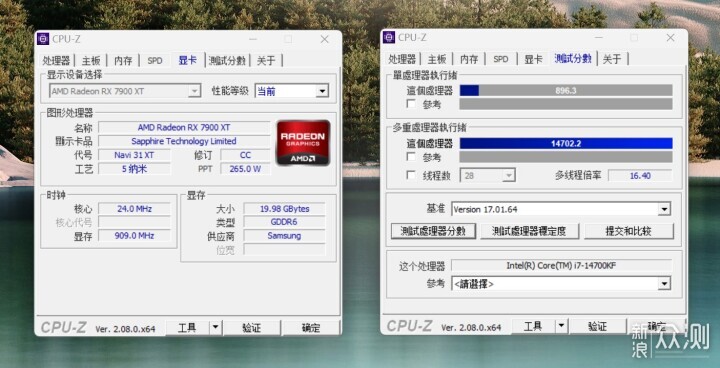Image resolution: width=720 pixels, height=368 pixels.
Task: Switch to 主板 tab in right window
Action: pos(437,59)
